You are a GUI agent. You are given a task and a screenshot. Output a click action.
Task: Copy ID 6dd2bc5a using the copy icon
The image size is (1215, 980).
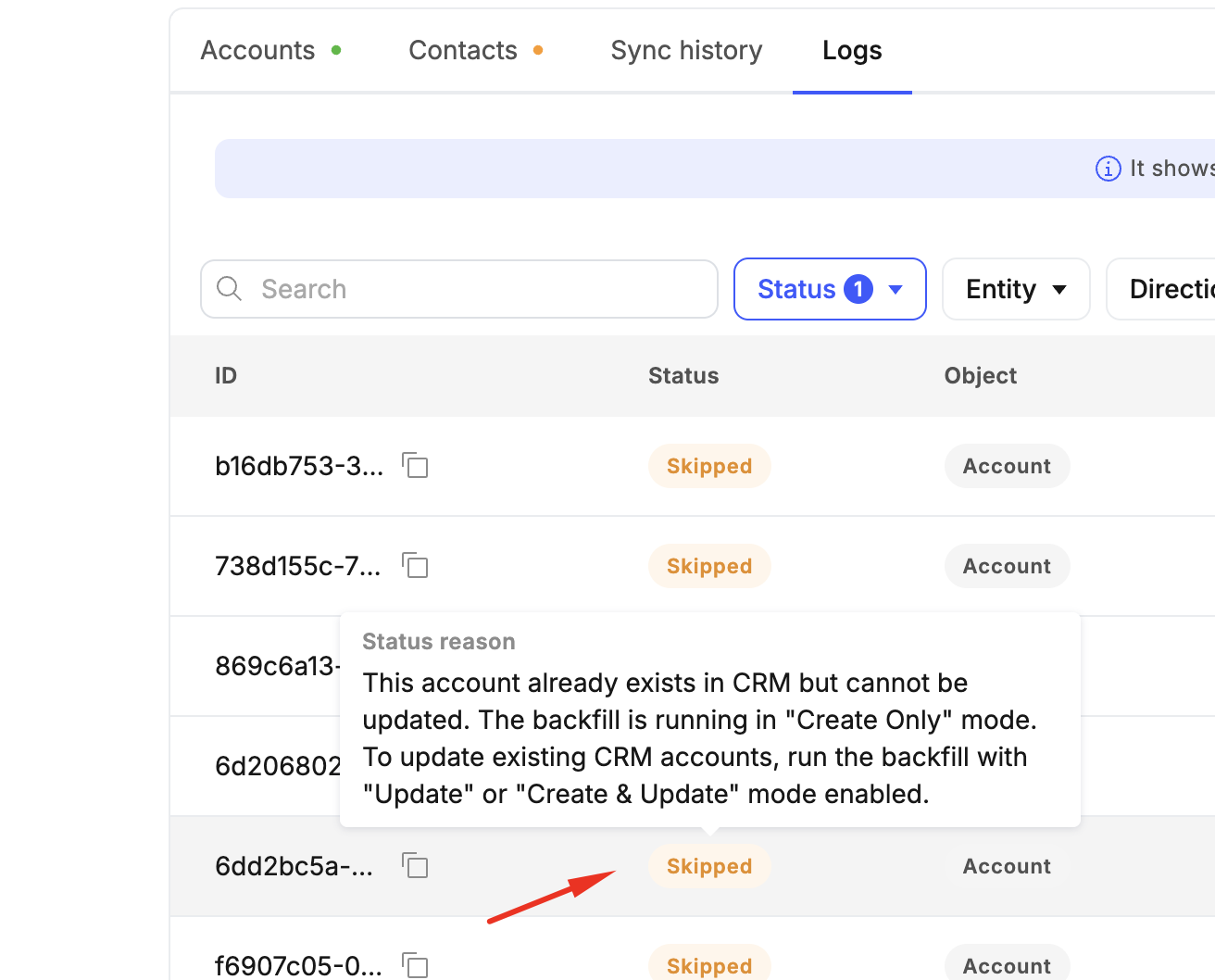[x=416, y=866]
